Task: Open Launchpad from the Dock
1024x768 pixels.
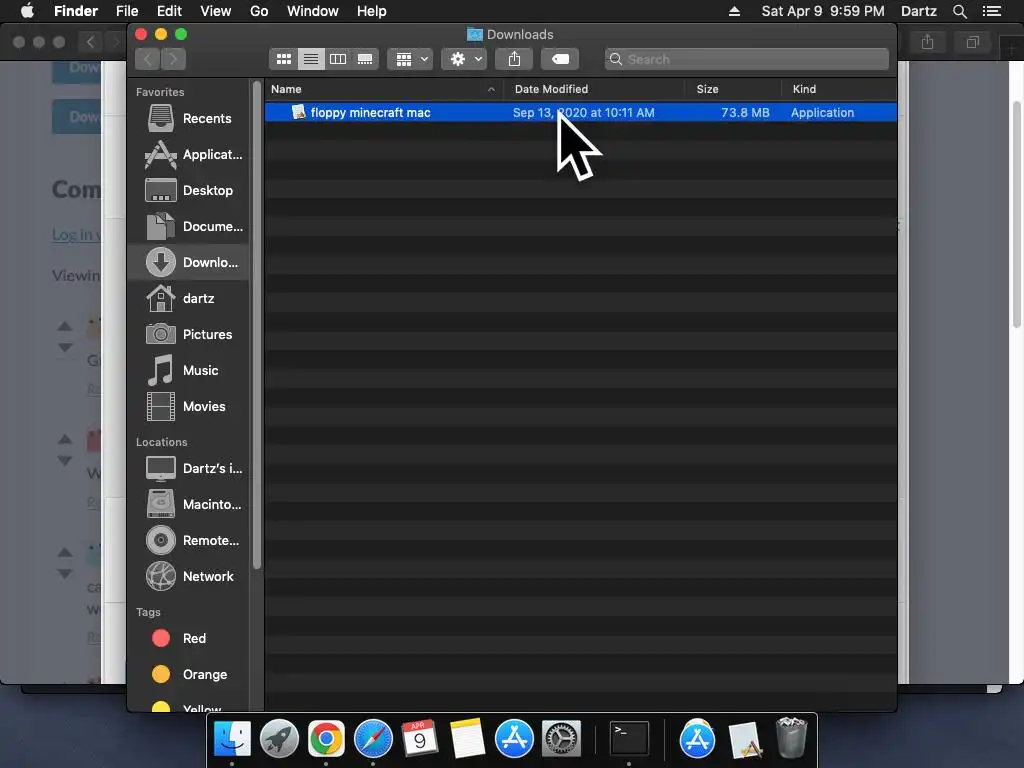Action: [279, 739]
